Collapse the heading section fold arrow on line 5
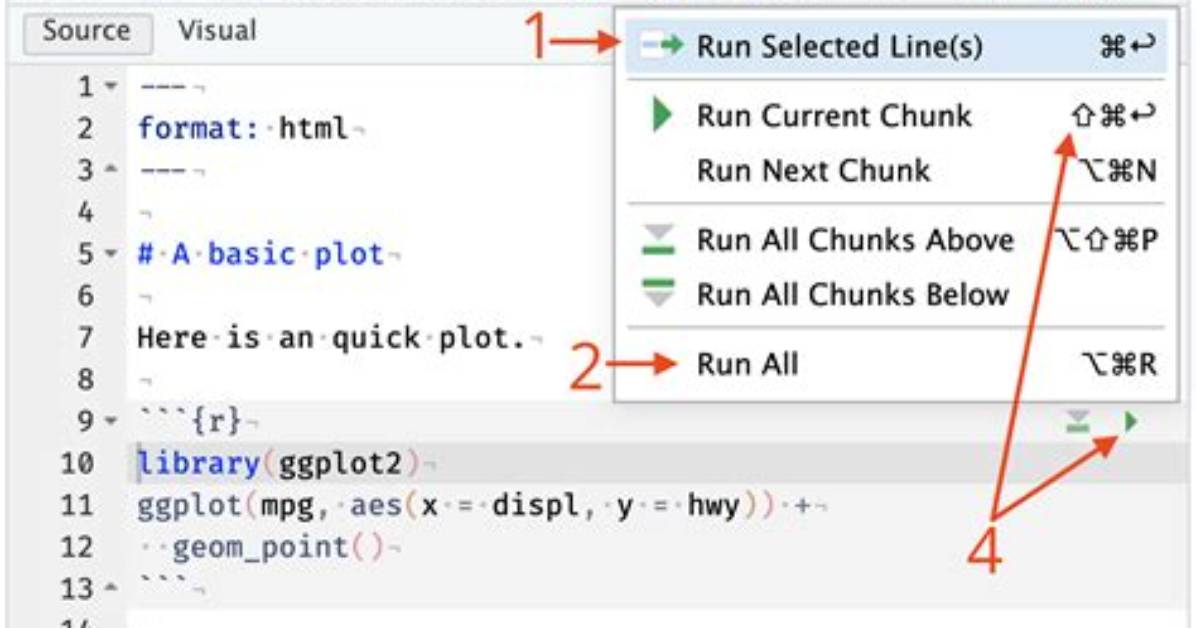This screenshot has height=628, width=1196. [111, 253]
